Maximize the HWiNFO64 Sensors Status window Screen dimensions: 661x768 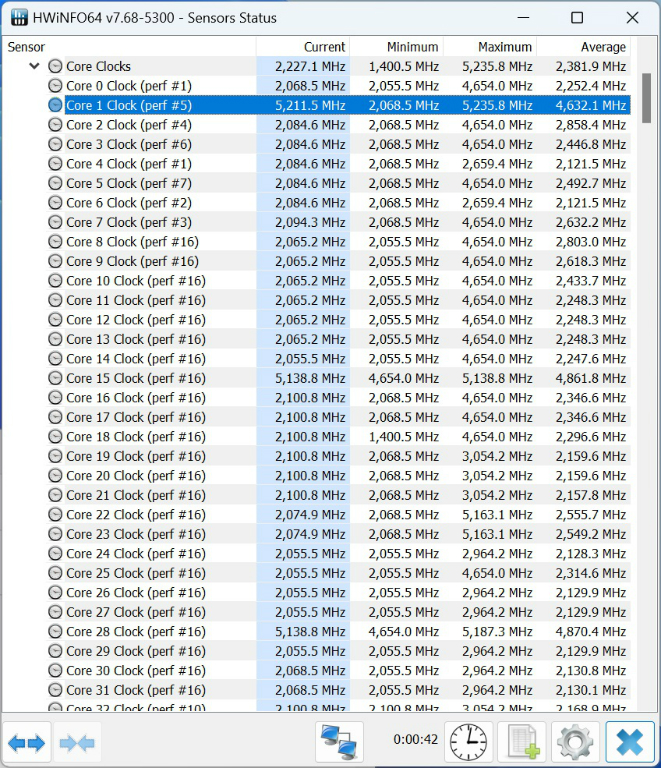(x=577, y=18)
